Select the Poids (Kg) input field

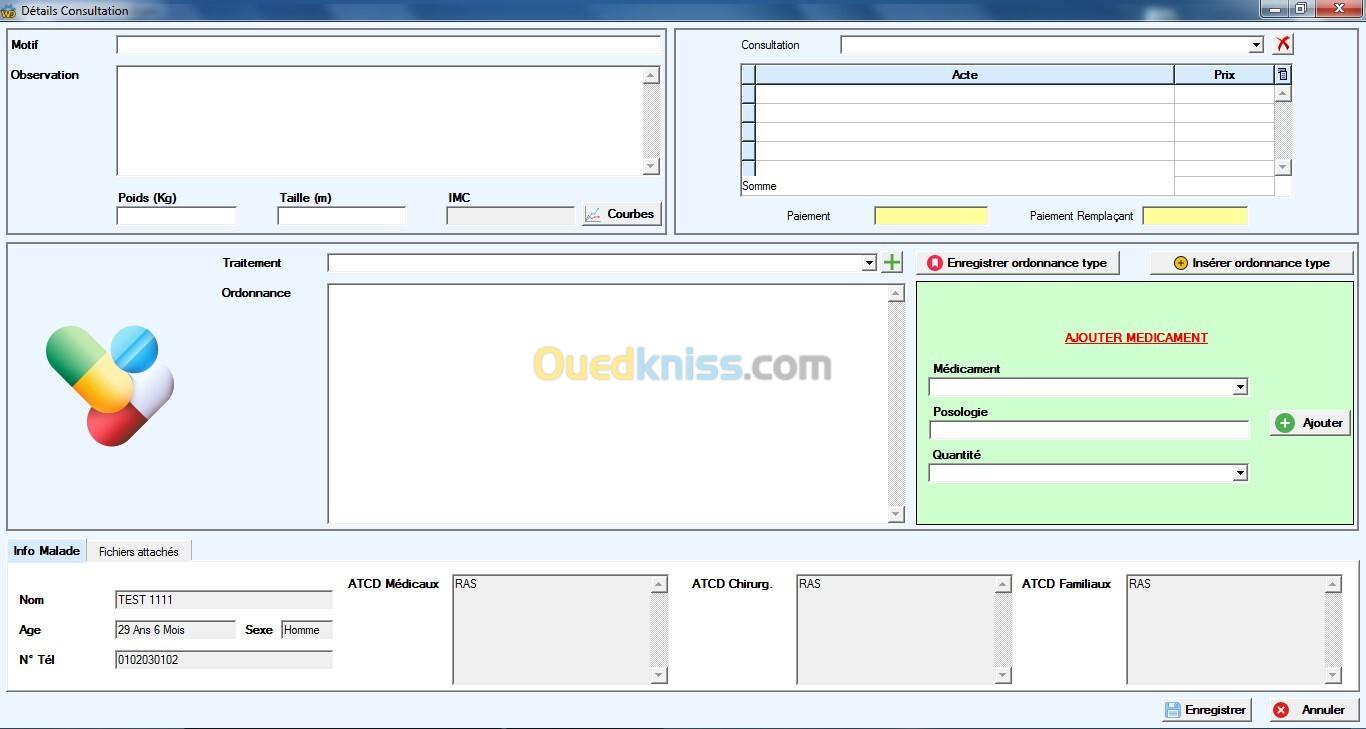click(177, 216)
